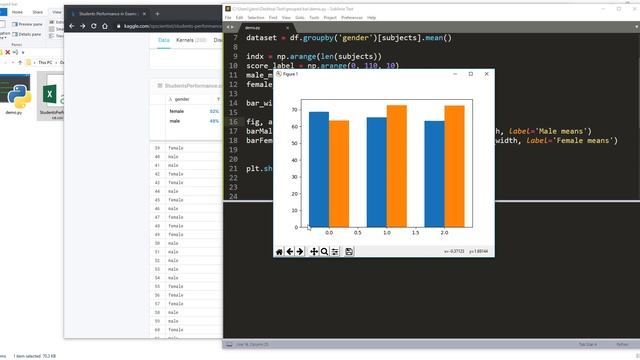The height and width of the screenshot is (360, 640).
Task: Click the red X delete icon in Explorer
Action: 7,52
